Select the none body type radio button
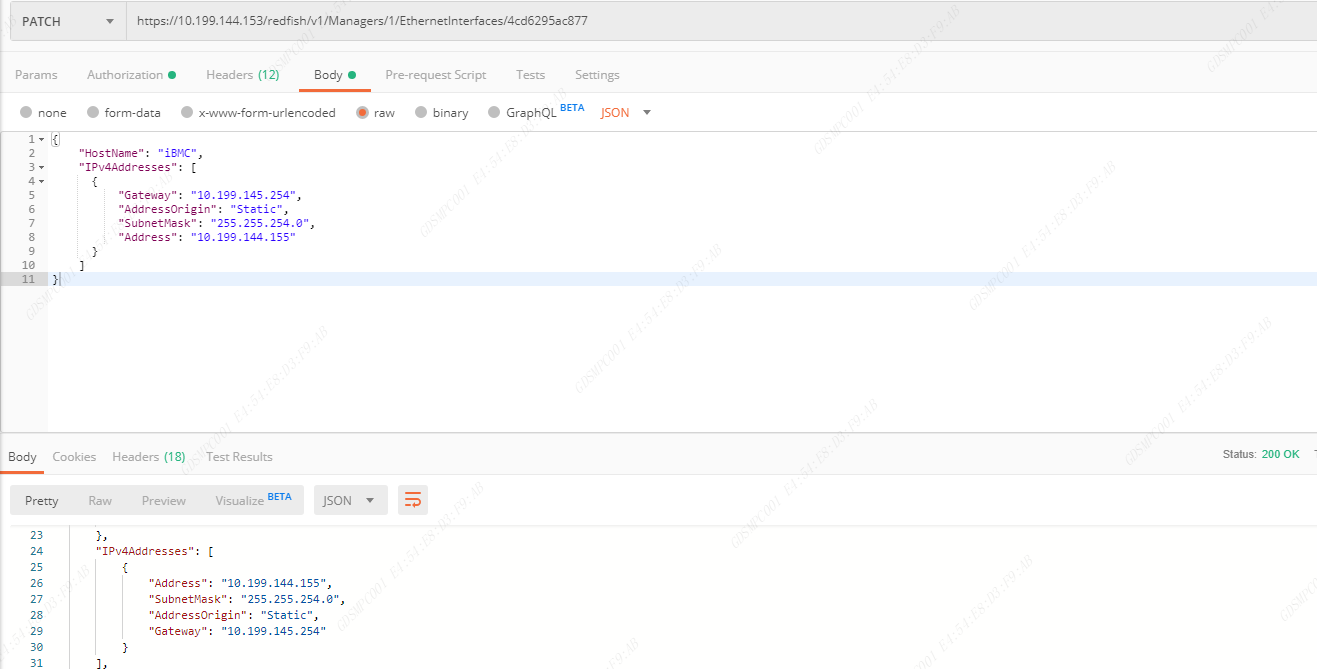The height and width of the screenshot is (669, 1317). click(26, 113)
